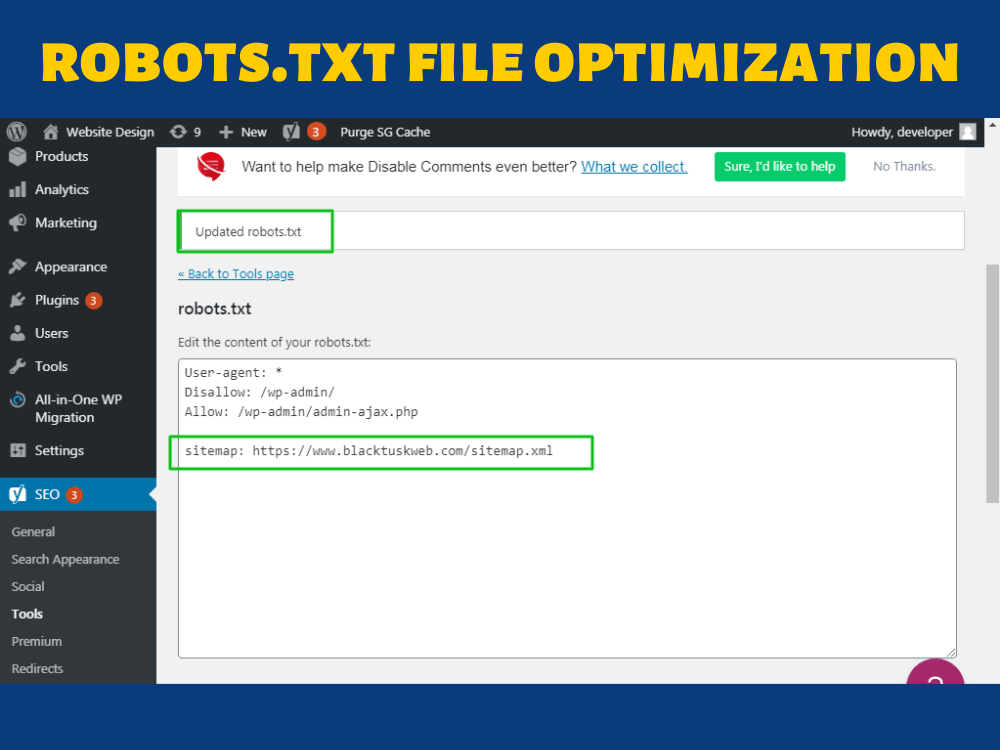Click the Website Design site name
Screen dimensions: 1000x750
(110, 132)
